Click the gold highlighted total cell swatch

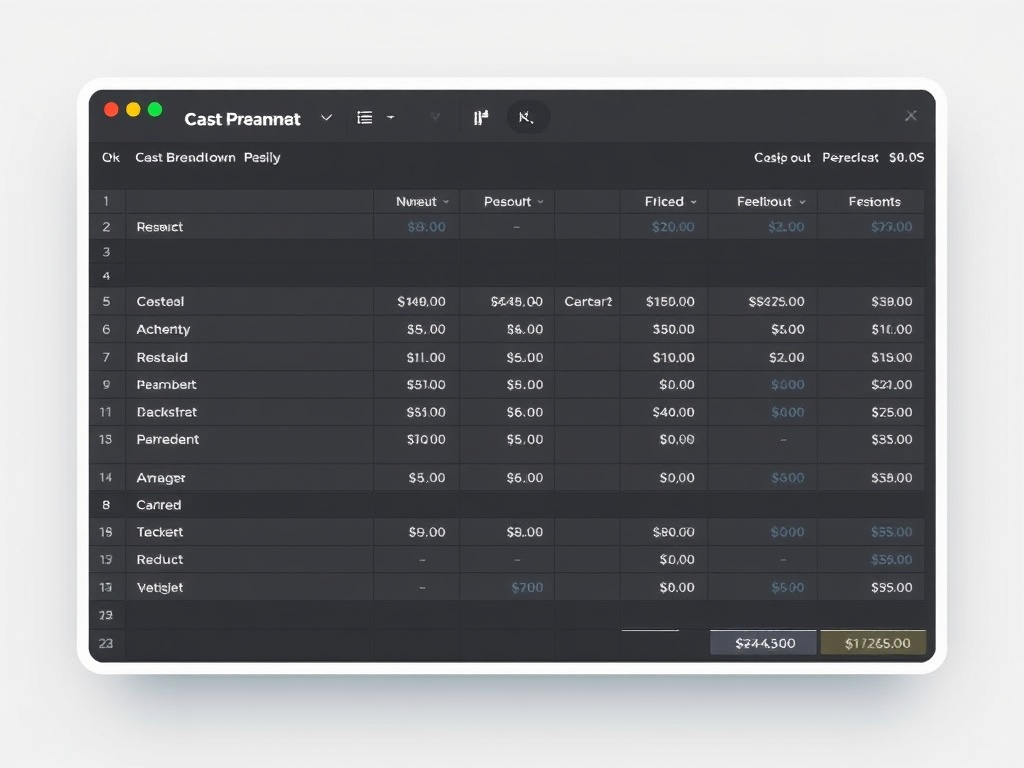[873, 642]
